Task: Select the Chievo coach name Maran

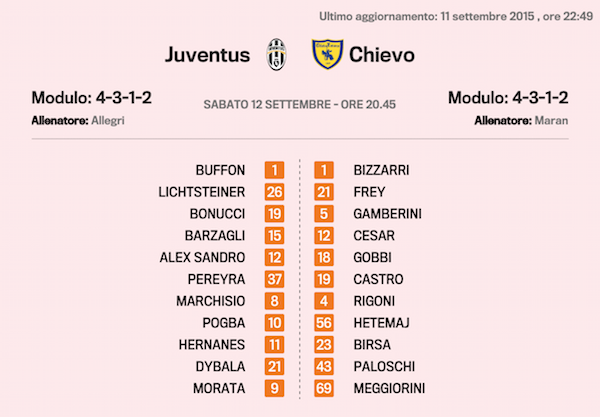Action: coord(552,120)
